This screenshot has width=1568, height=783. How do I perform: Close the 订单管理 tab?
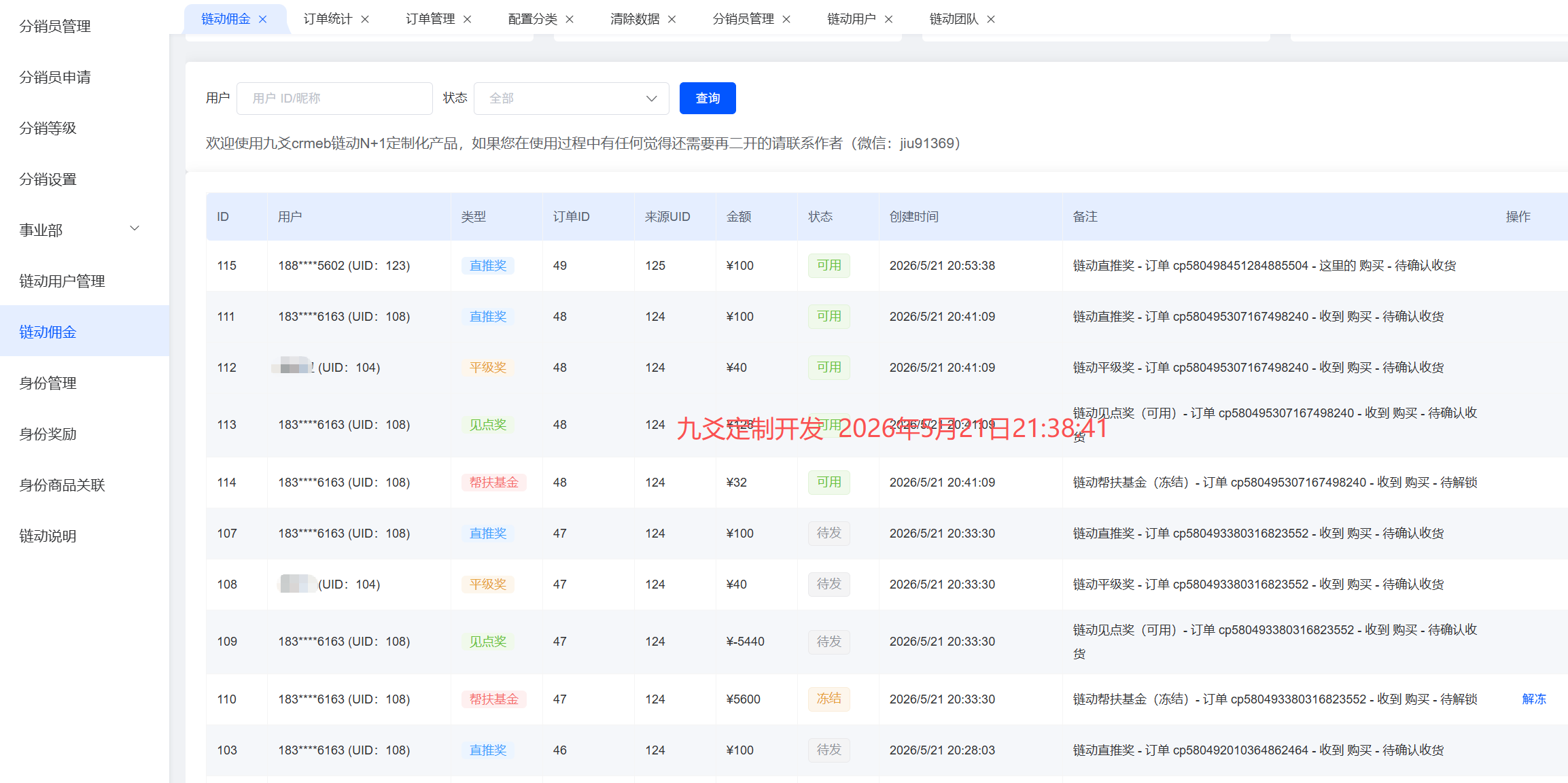(x=468, y=20)
